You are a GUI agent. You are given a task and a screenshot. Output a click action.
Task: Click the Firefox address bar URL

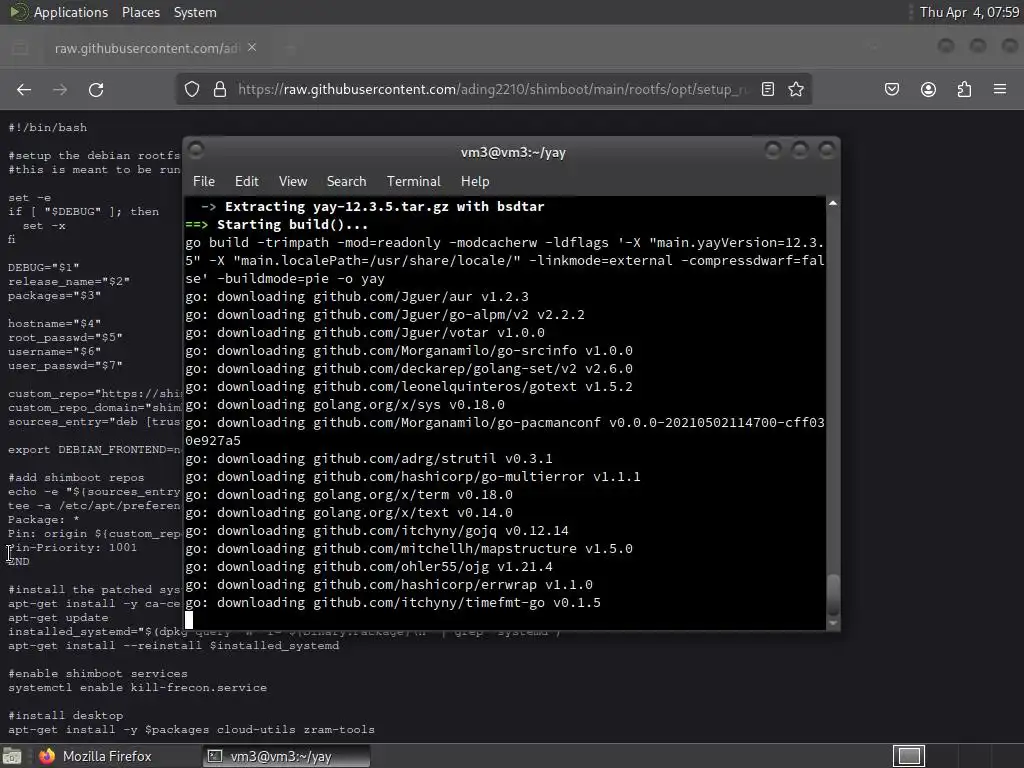pos(492,89)
